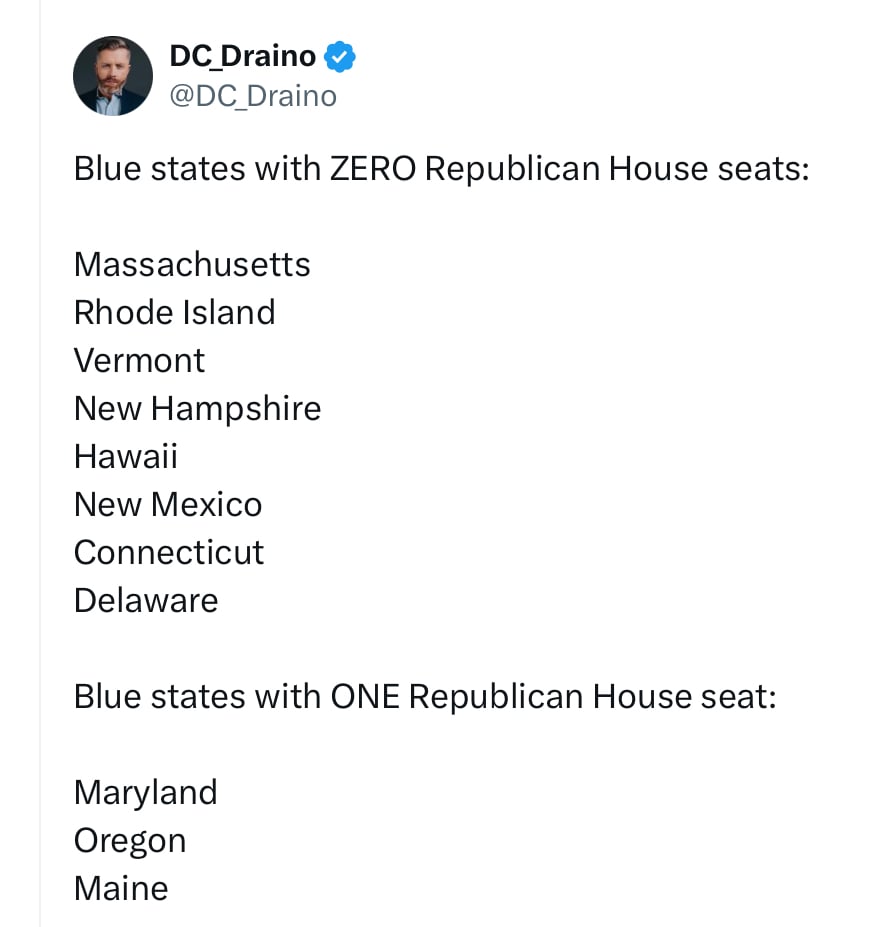Select the Maryland line
The height and width of the screenshot is (927, 885).
coord(145,793)
